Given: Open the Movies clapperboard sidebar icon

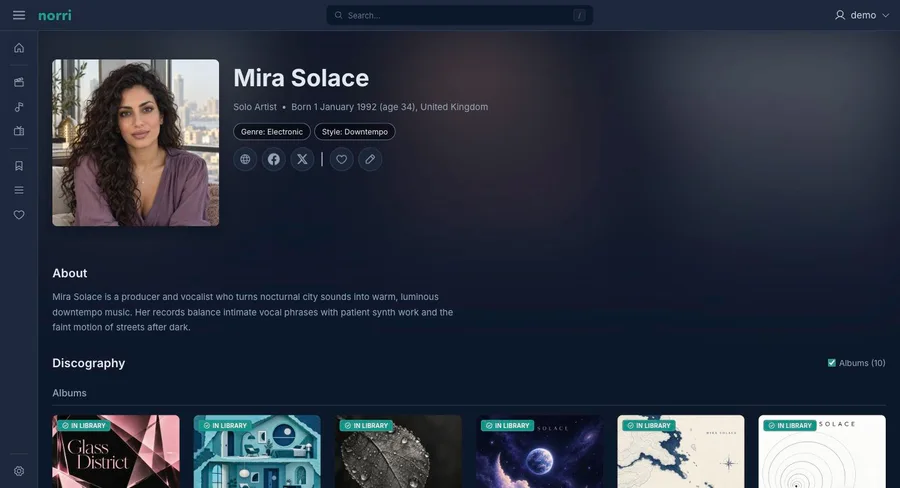Looking at the screenshot, I should click(x=19, y=82).
